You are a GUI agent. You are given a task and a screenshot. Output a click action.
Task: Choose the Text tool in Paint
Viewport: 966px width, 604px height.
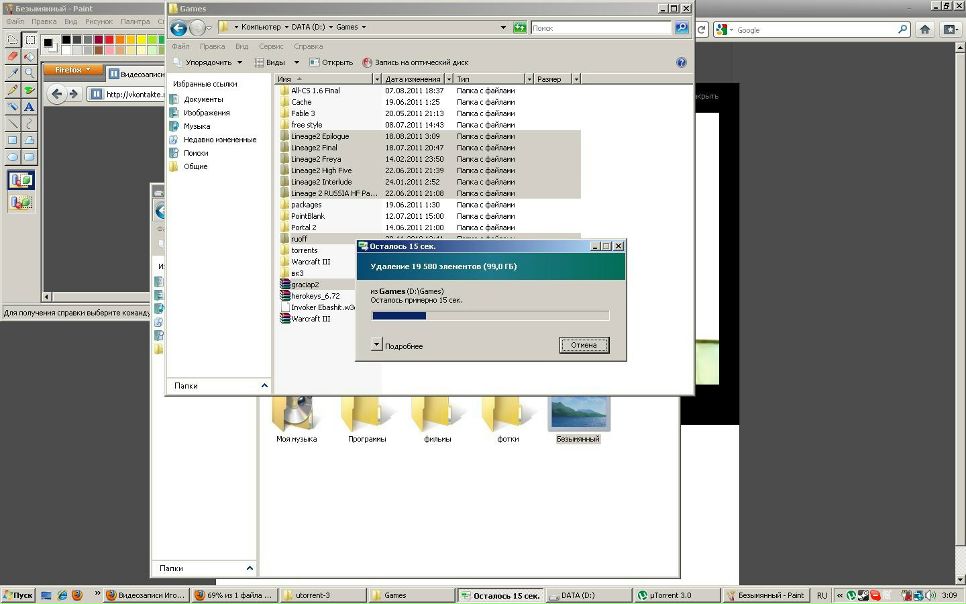[x=29, y=107]
